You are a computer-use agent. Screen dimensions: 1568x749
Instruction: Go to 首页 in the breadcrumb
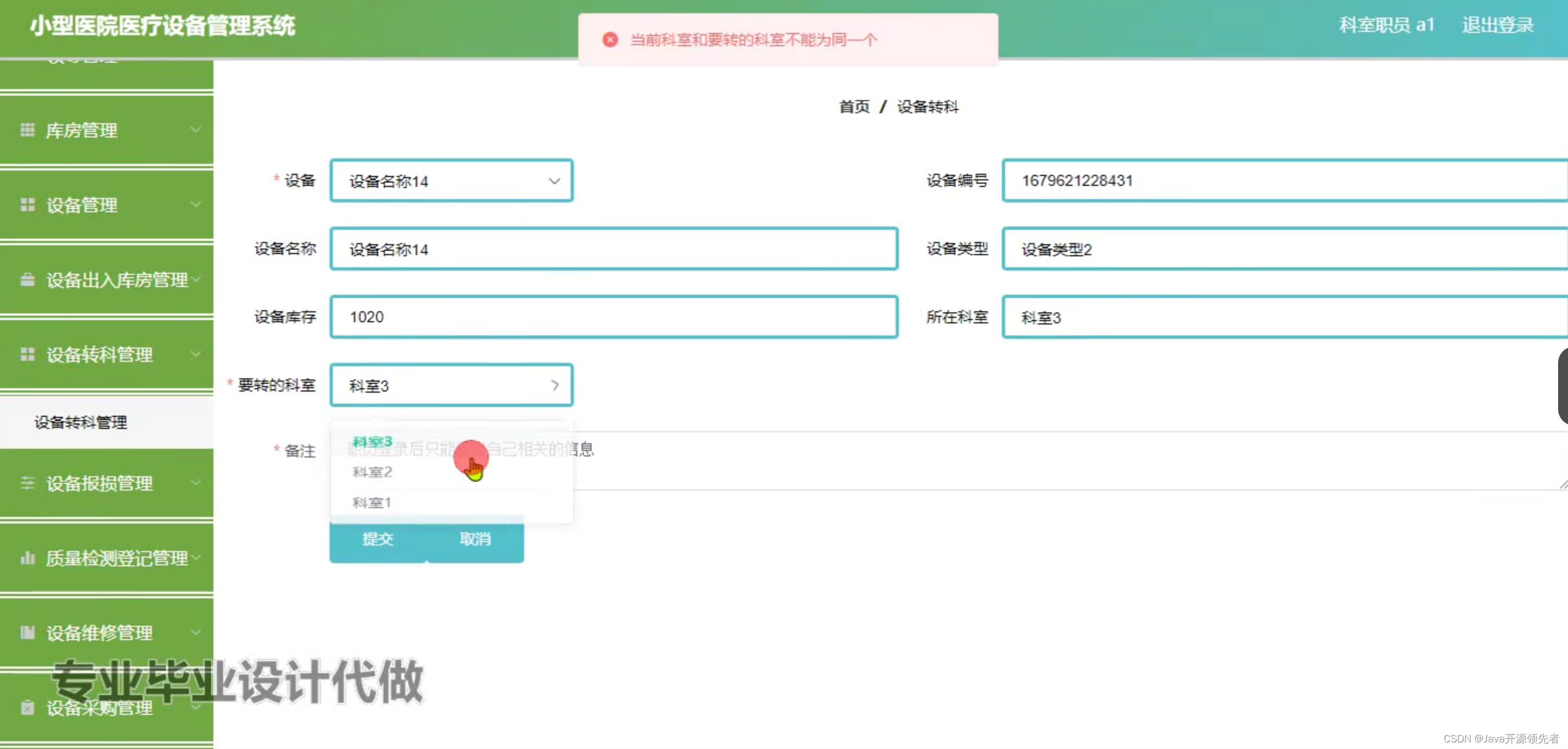point(854,107)
